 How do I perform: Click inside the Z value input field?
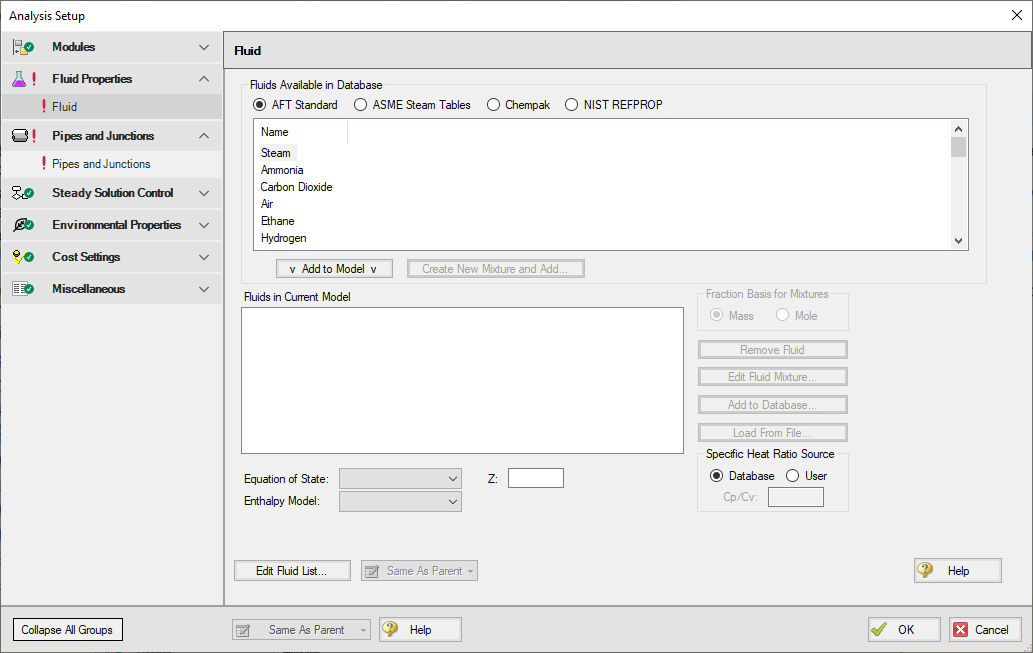(535, 478)
